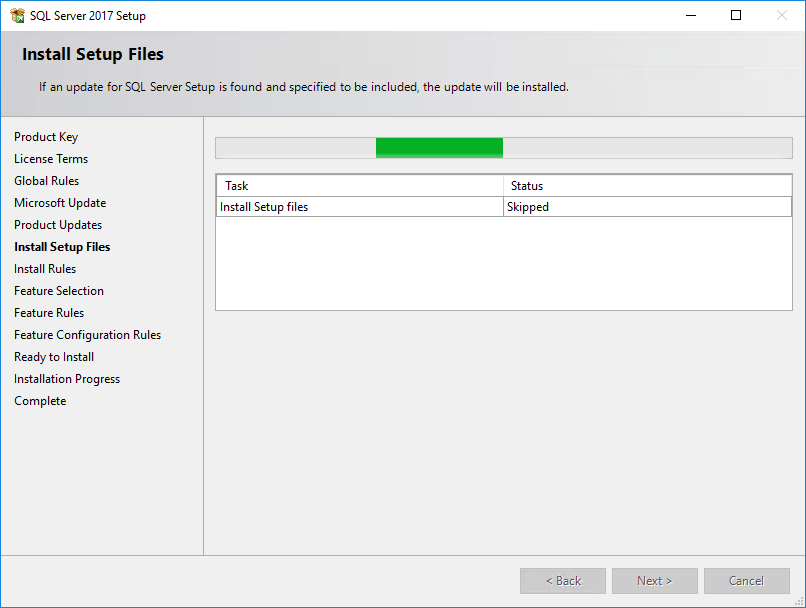Close the setup window with X

(781, 15)
